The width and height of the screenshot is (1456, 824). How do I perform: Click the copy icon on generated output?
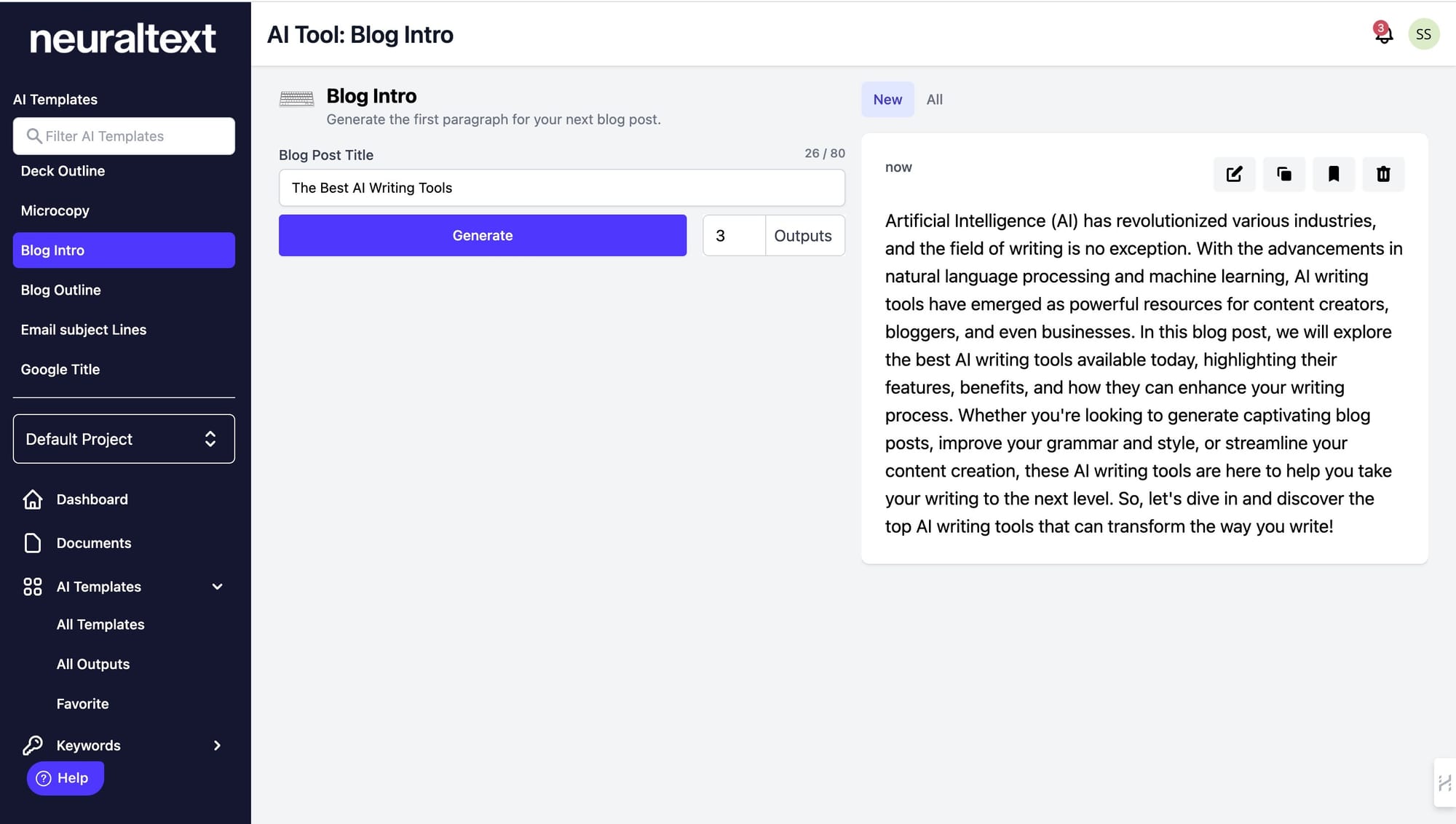[1284, 174]
